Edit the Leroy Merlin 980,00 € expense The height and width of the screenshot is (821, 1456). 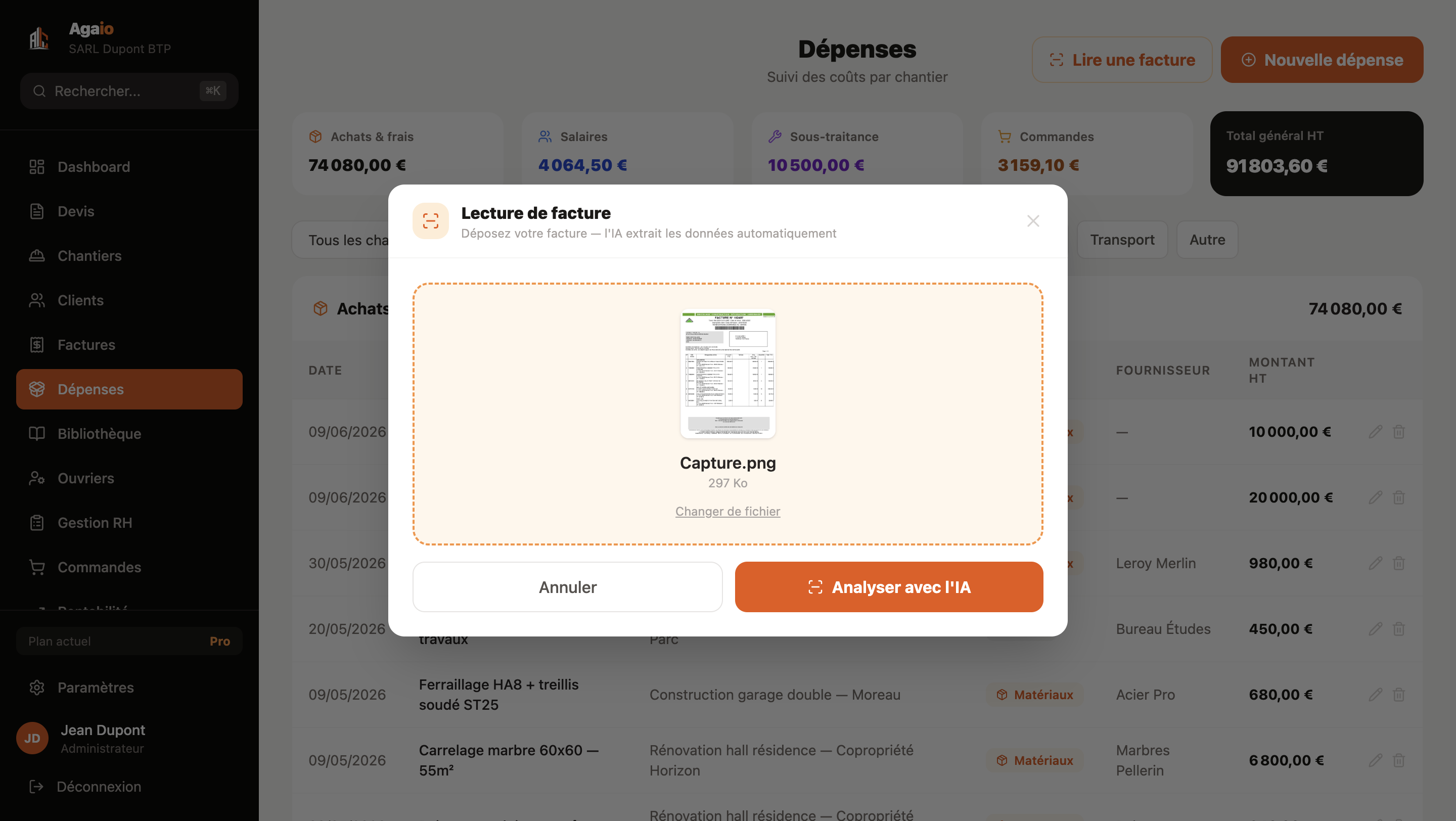click(1375, 563)
